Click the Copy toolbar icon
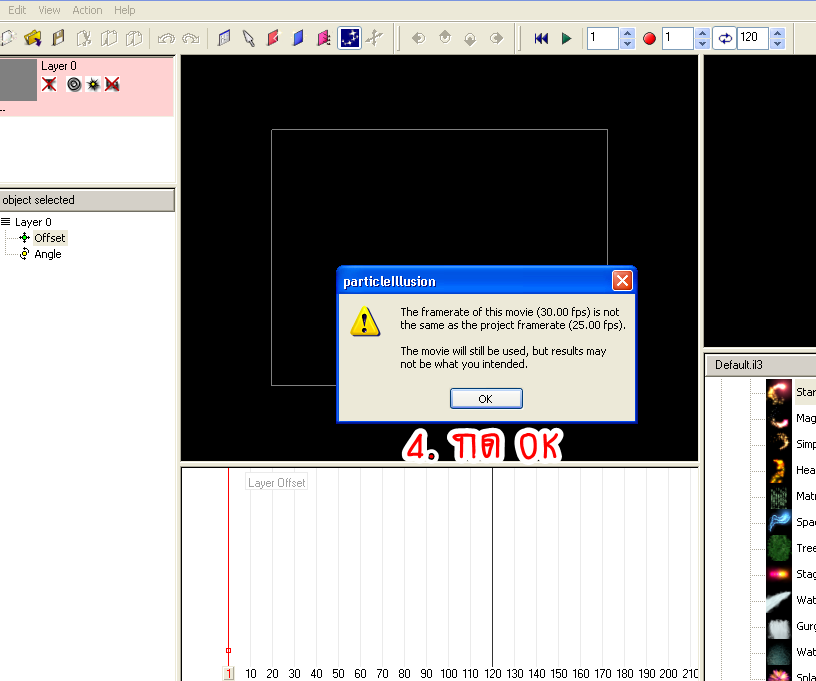Image resolution: width=816 pixels, height=681 pixels. point(109,38)
